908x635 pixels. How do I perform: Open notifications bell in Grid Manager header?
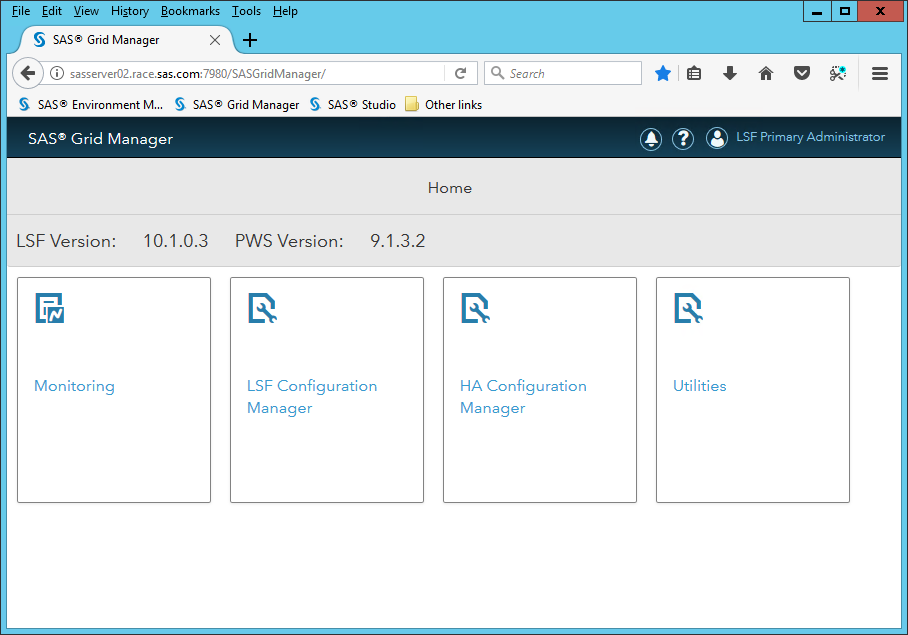[651, 139]
